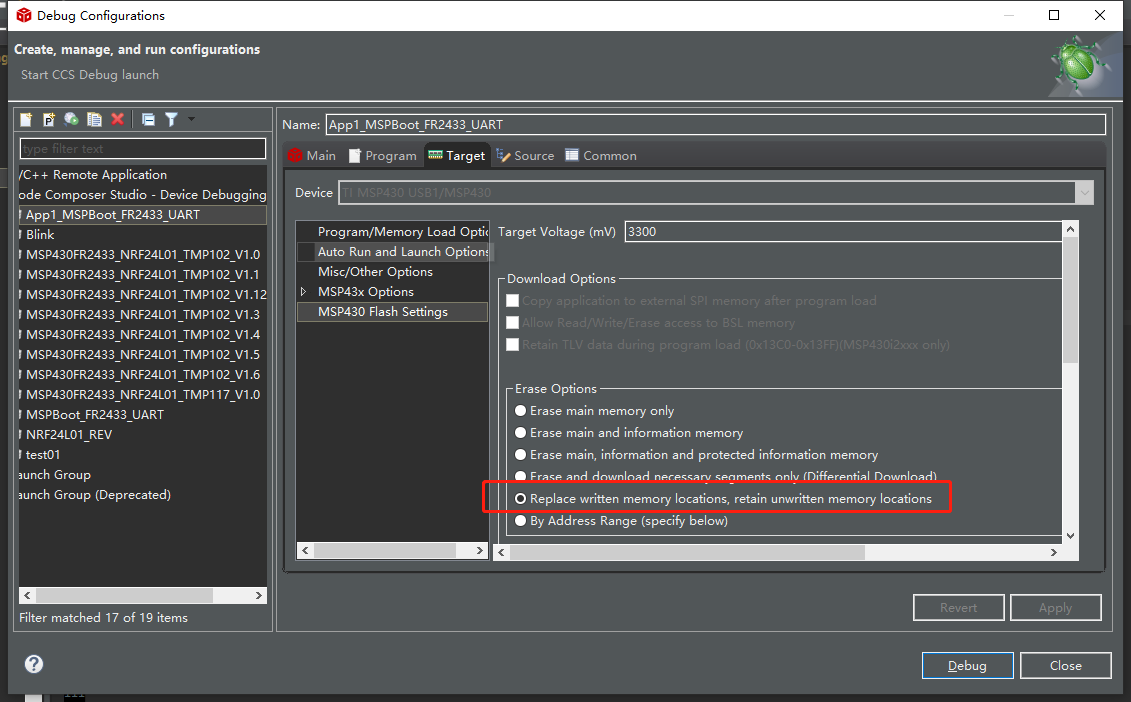Open the Source tab

point(525,155)
